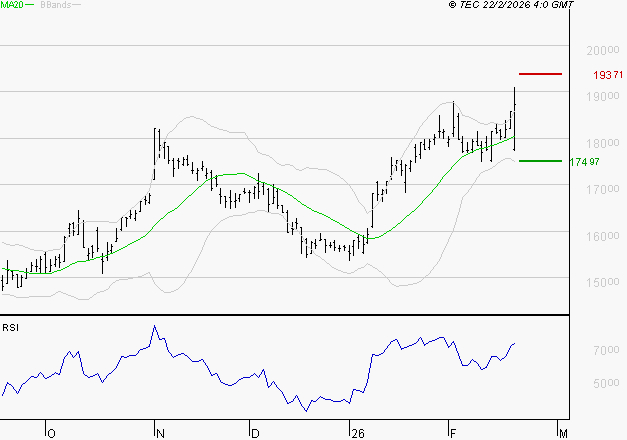
Task: Click the 26 year marker on time axis
Action: click(358, 434)
